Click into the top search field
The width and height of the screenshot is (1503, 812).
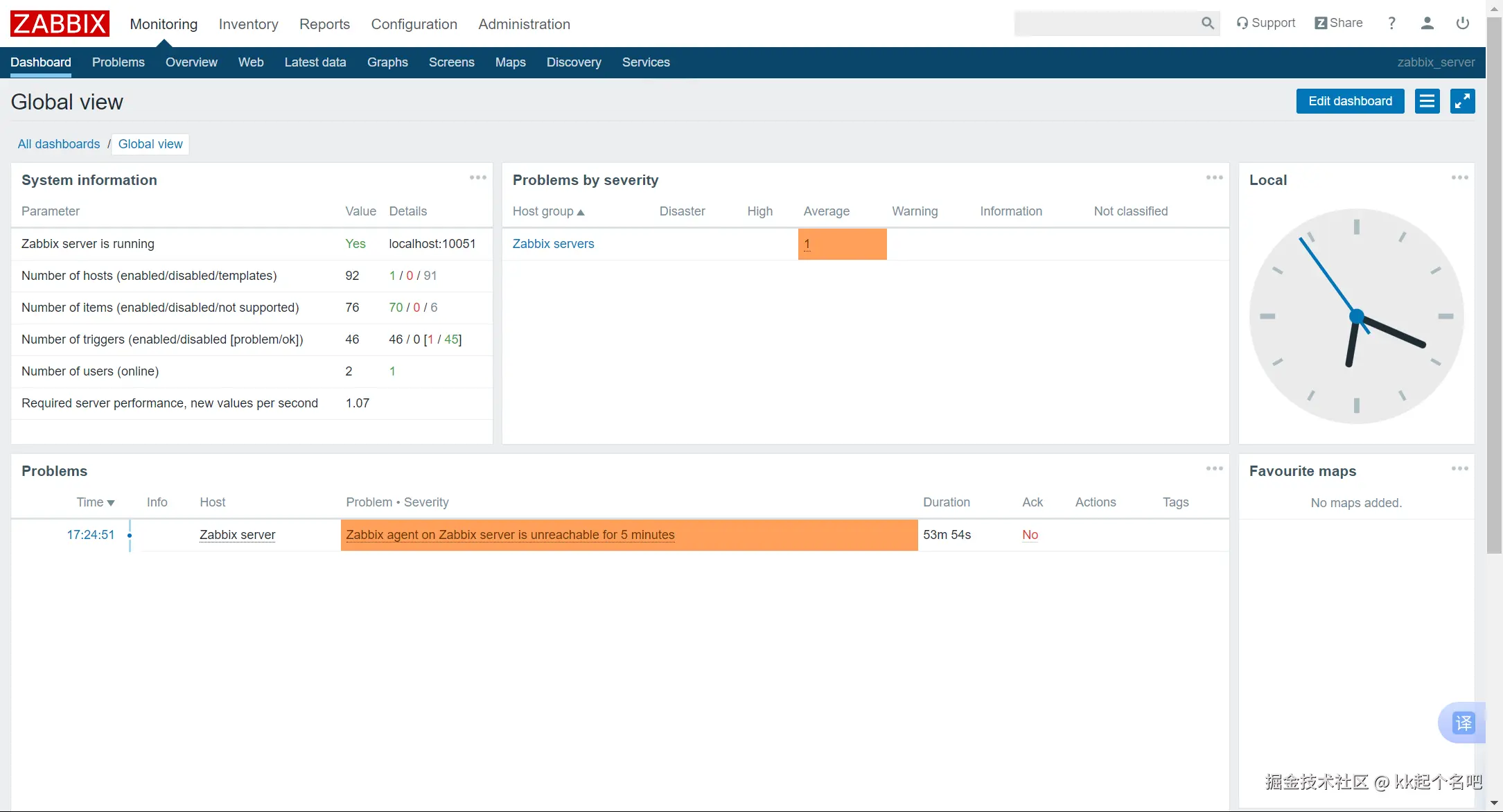click(x=1105, y=24)
